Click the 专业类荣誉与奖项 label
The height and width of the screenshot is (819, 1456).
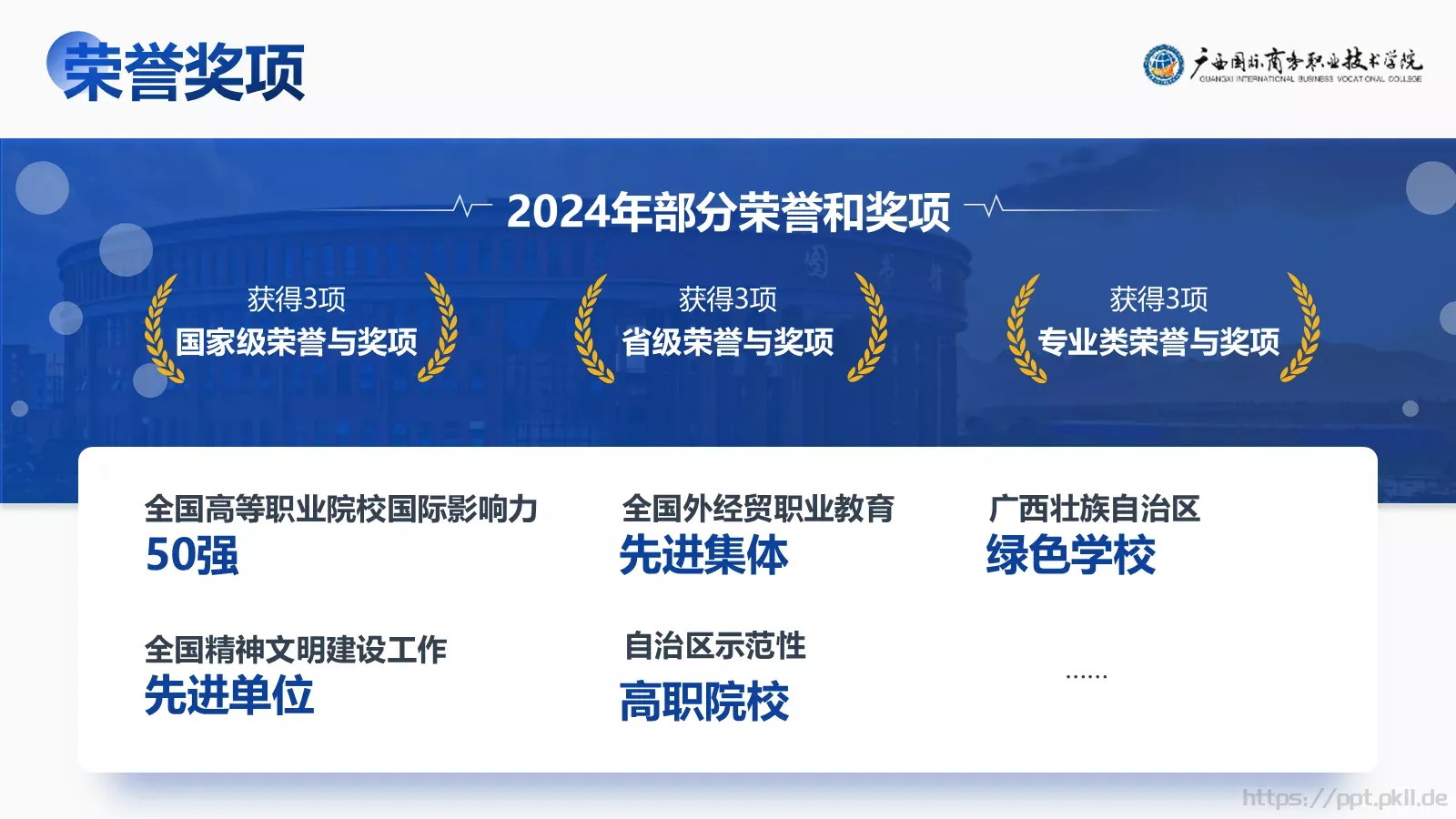[1158, 342]
